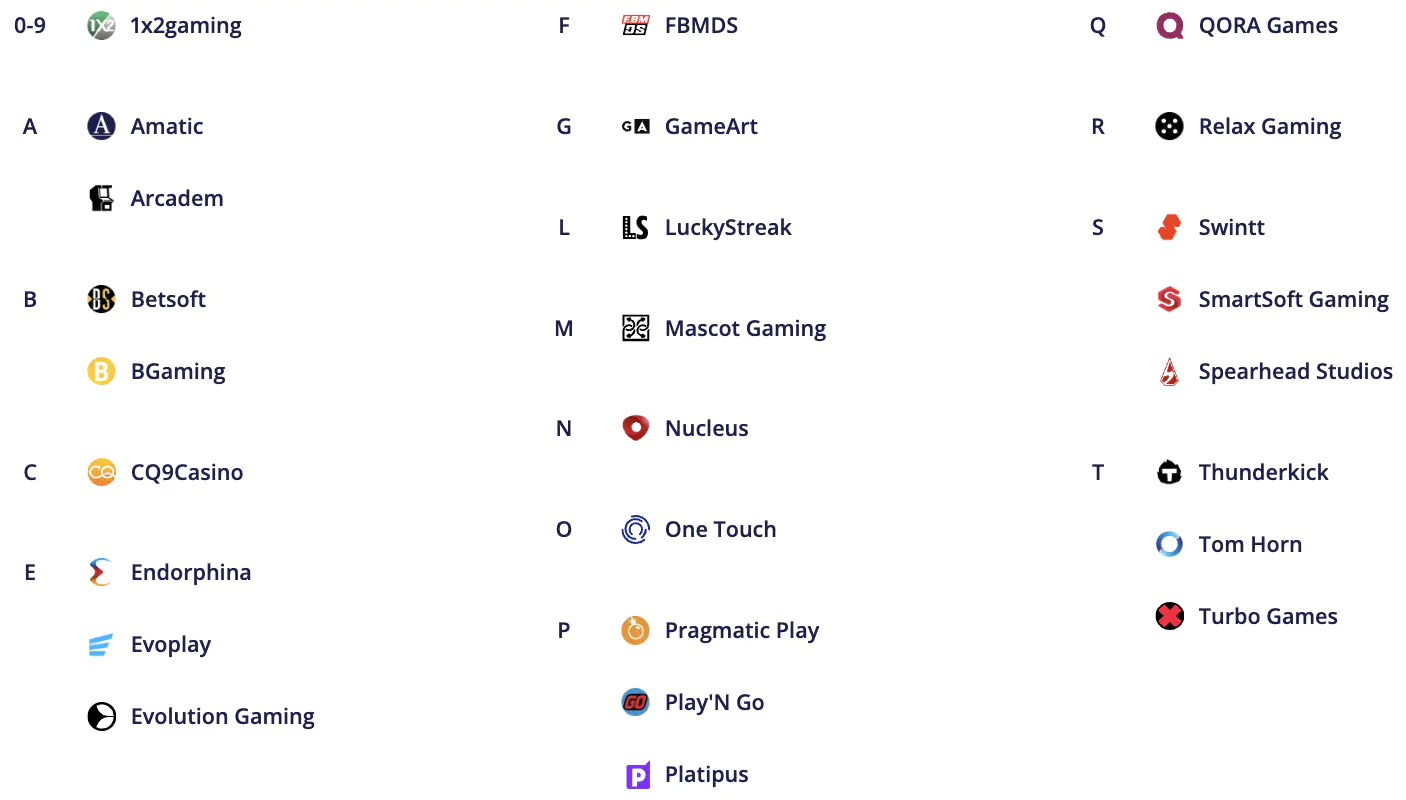This screenshot has height=800, width=1406.
Task: Click the 1x2gaming logo icon
Action: (101, 26)
